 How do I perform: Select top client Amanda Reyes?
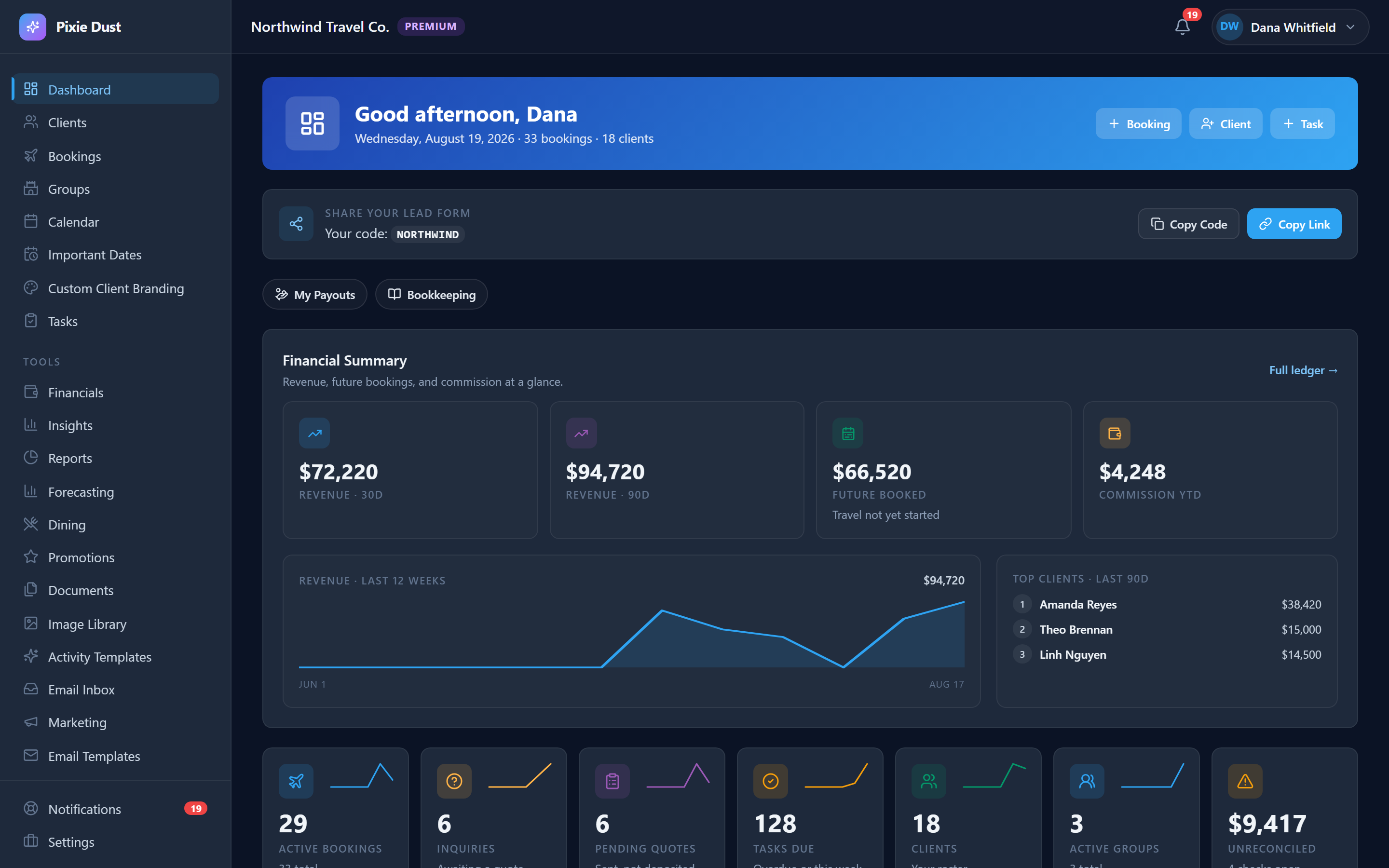[1166, 605]
